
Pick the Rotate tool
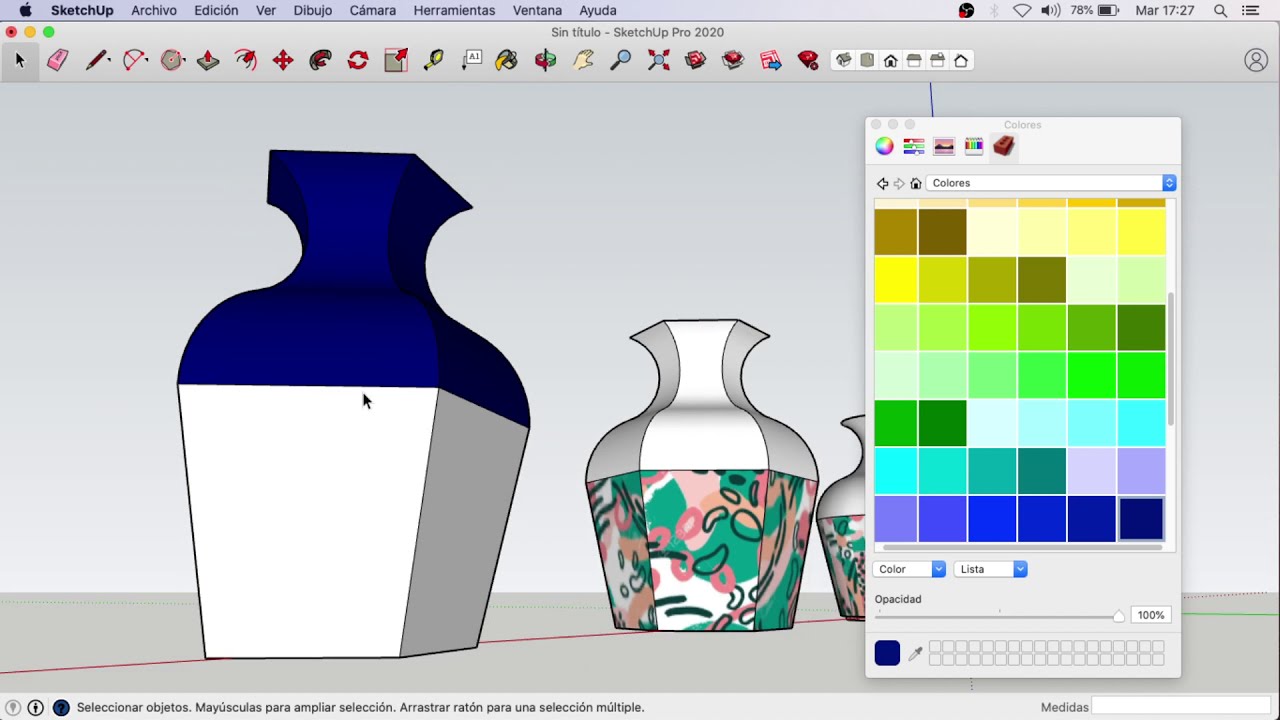[x=358, y=61]
